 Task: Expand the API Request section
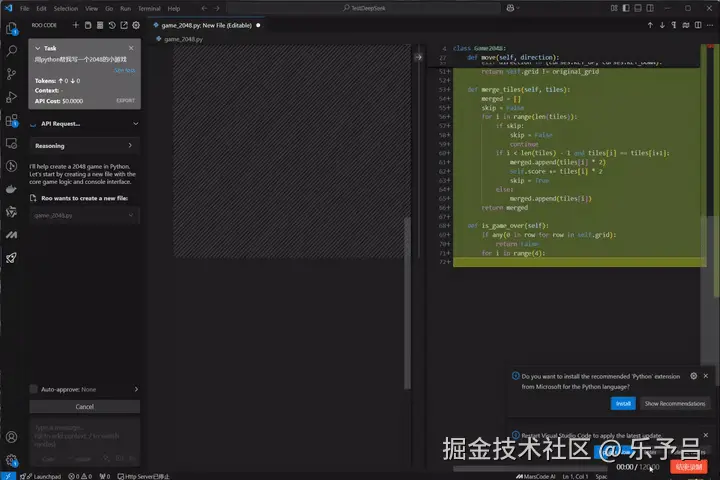pyautogui.click(x=135, y=124)
